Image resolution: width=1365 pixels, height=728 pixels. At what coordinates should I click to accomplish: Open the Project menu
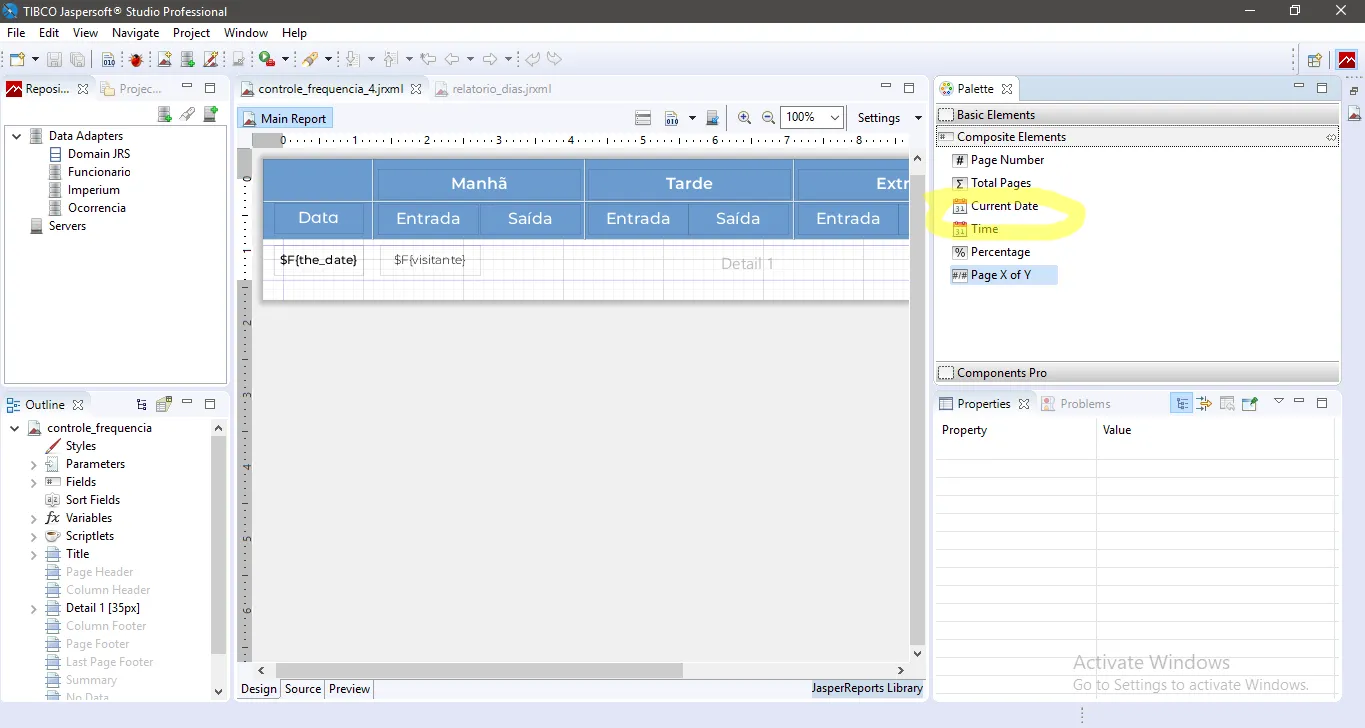(x=191, y=33)
